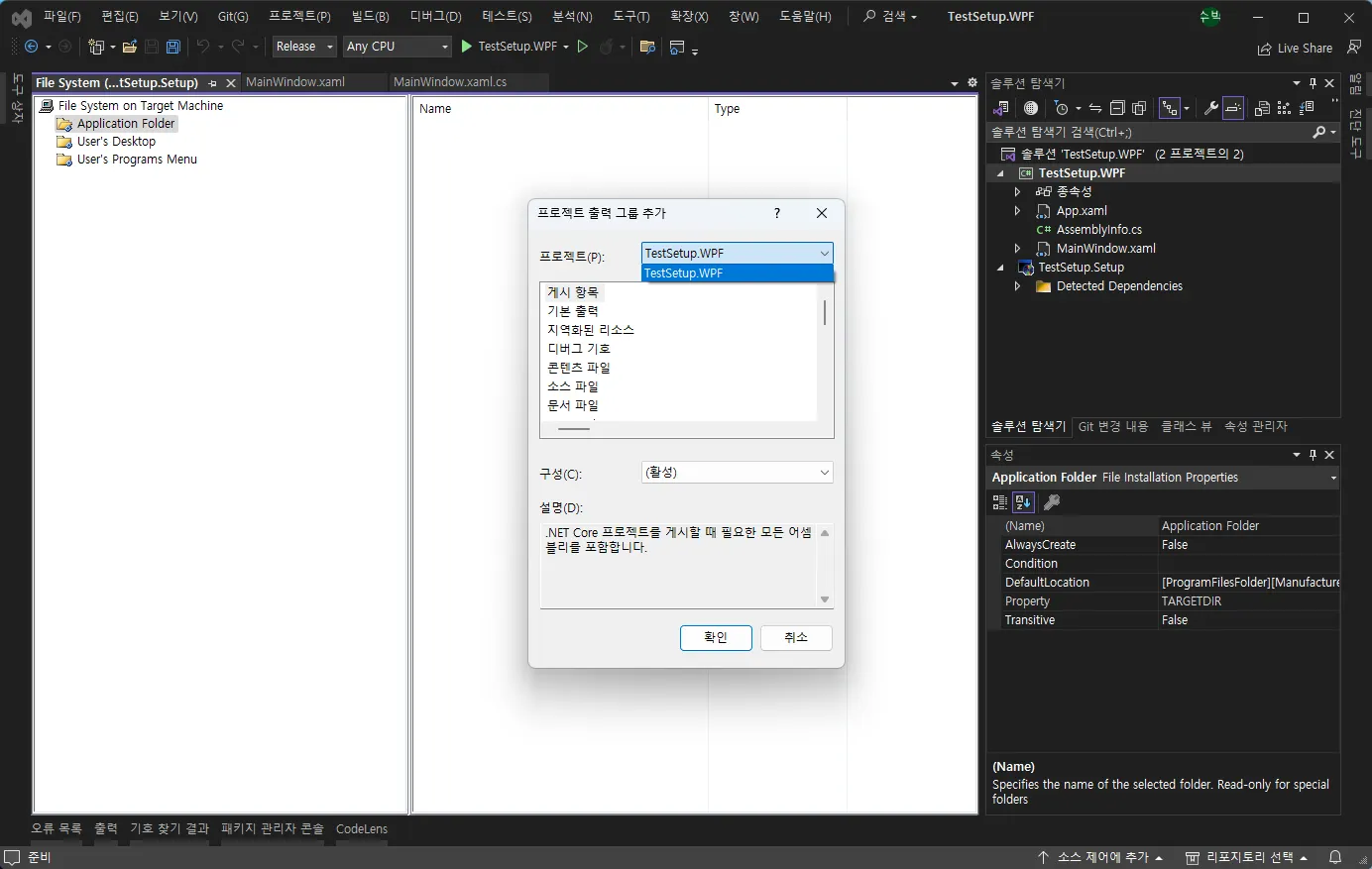This screenshot has width=1372, height=869.
Task: Click the Save All toolbar icon
Action: click(x=173, y=47)
